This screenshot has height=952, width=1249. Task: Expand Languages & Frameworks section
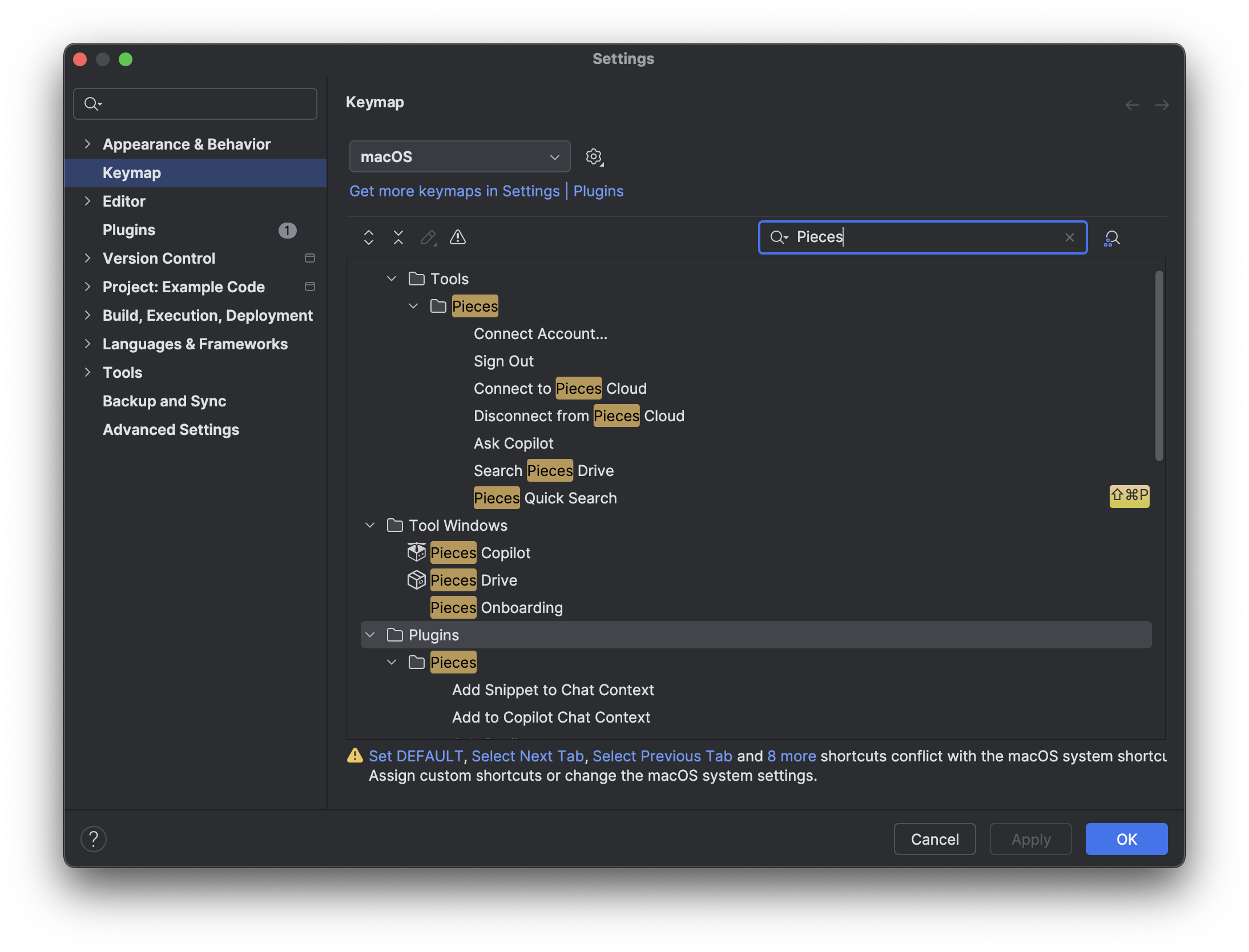(x=87, y=344)
